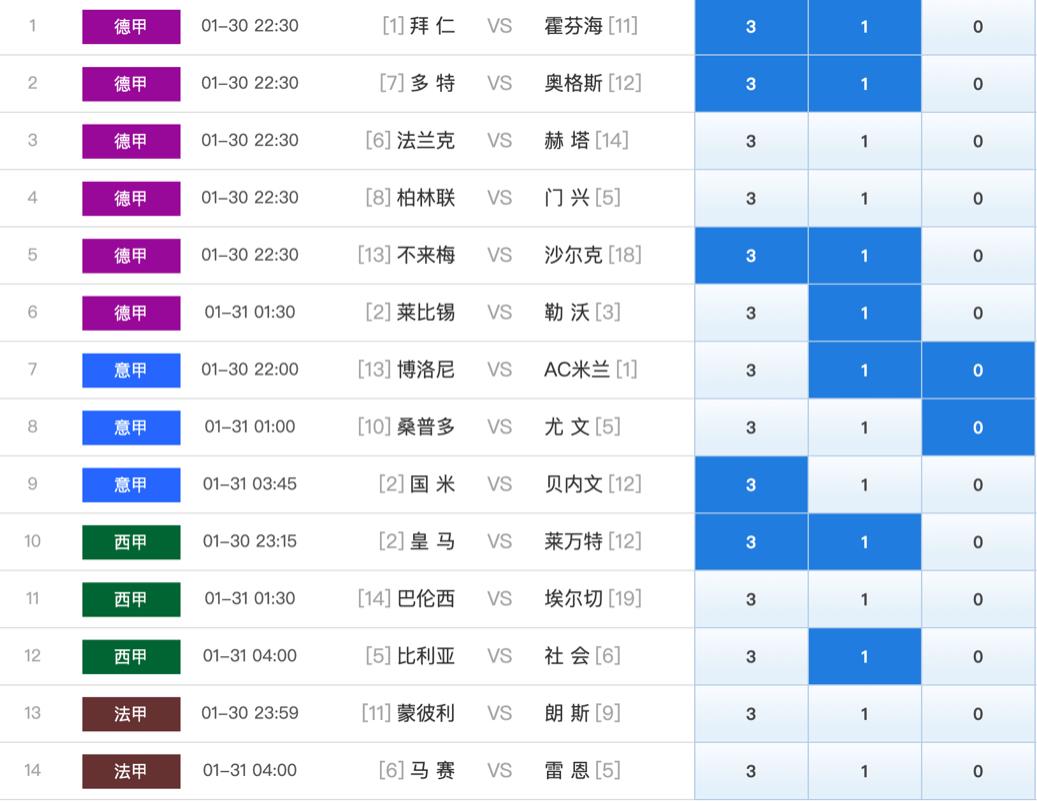
Task: Toggle loss (0) for 桑普多 vs 尤文
Action: 978,428
